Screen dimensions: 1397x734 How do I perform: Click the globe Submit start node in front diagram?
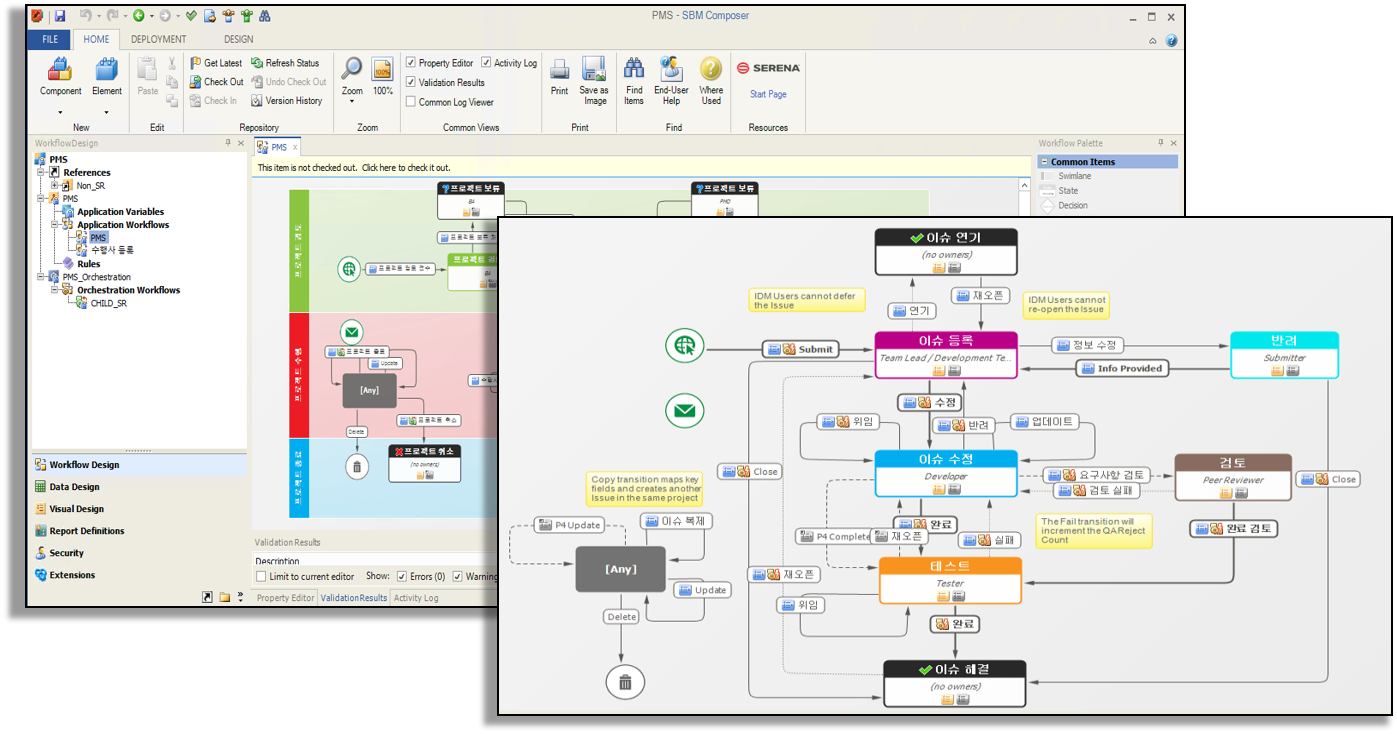pyautogui.click(x=685, y=346)
